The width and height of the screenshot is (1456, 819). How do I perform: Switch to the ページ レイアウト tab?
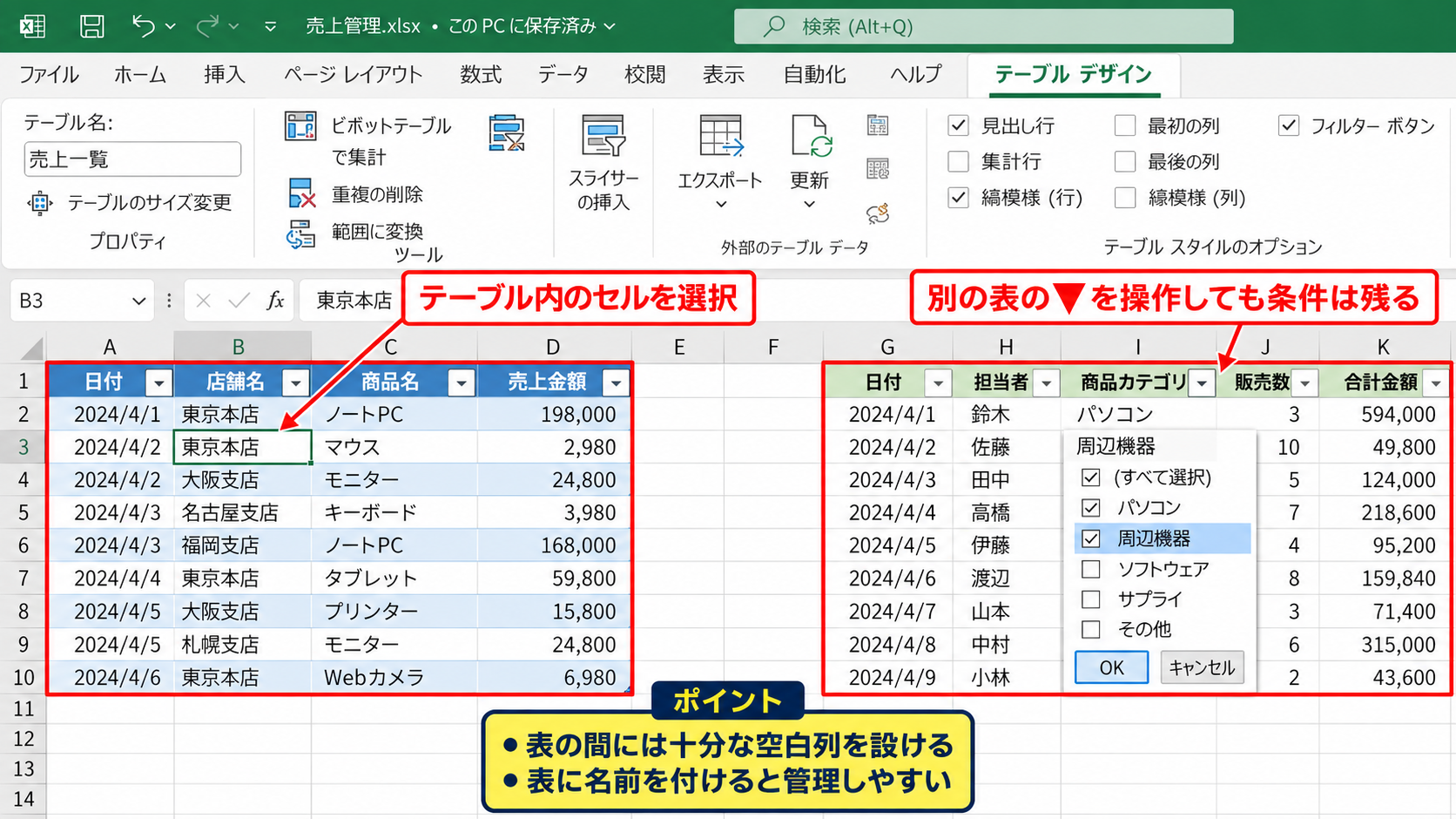click(353, 75)
